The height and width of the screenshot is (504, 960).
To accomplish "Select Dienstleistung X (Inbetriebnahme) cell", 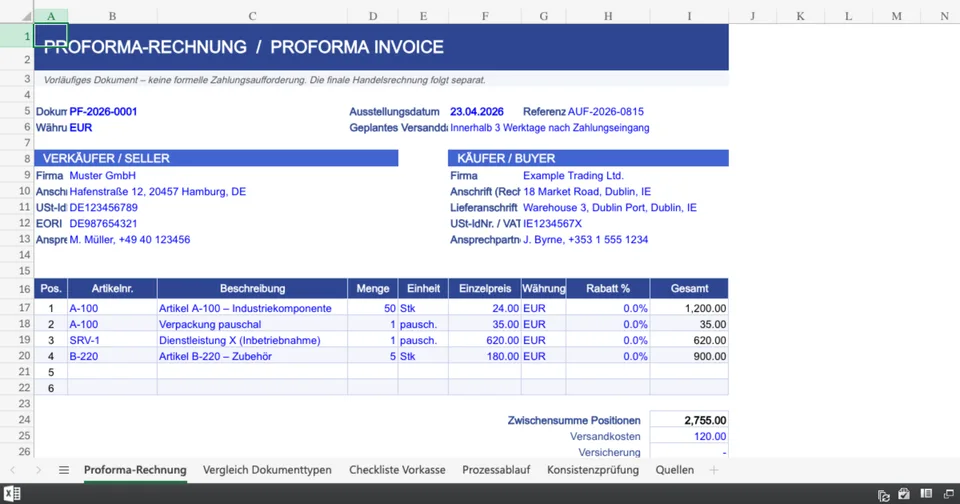I will pos(252,340).
